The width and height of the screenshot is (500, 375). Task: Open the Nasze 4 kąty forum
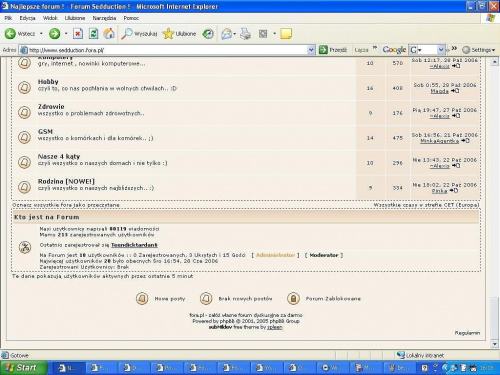point(59,157)
